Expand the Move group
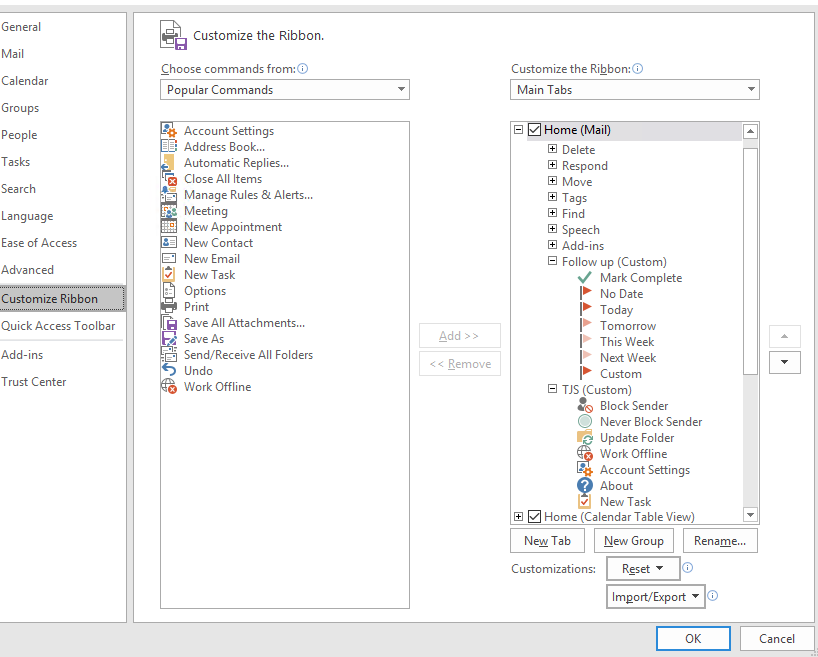This screenshot has height=657, width=818. click(552, 181)
